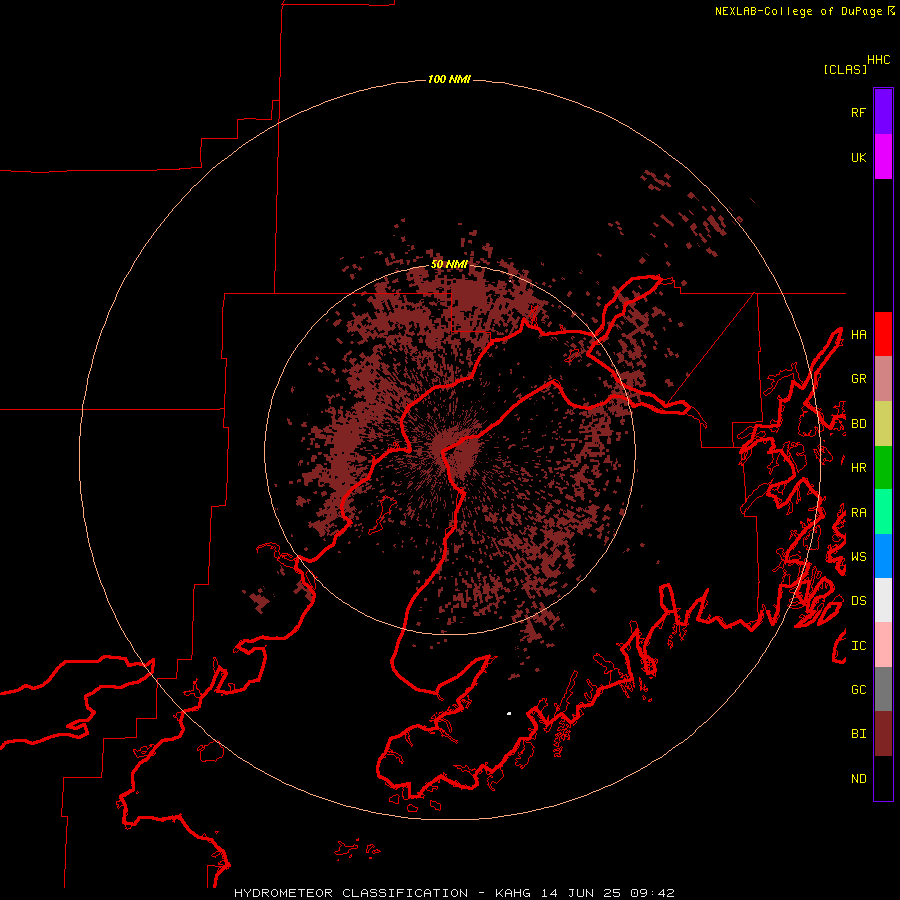The height and width of the screenshot is (900, 900).
Task: Click the 'GR' legend label
Action: 858,379
